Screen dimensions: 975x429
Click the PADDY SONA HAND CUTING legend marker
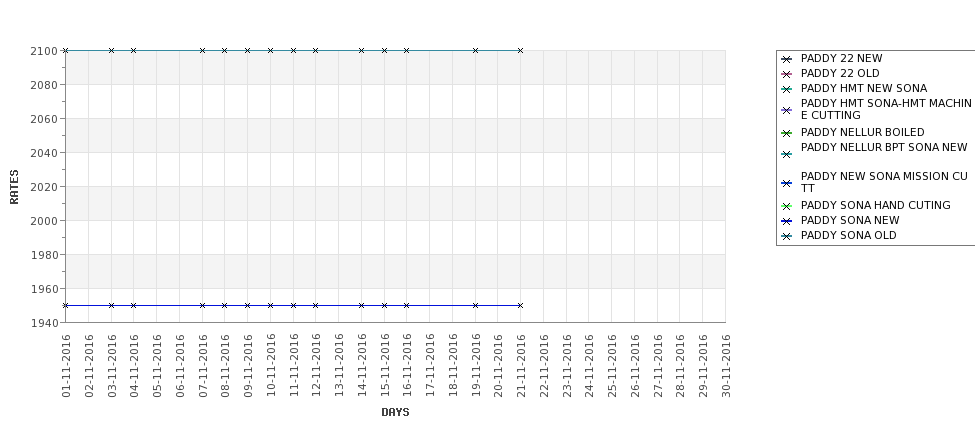786,206
